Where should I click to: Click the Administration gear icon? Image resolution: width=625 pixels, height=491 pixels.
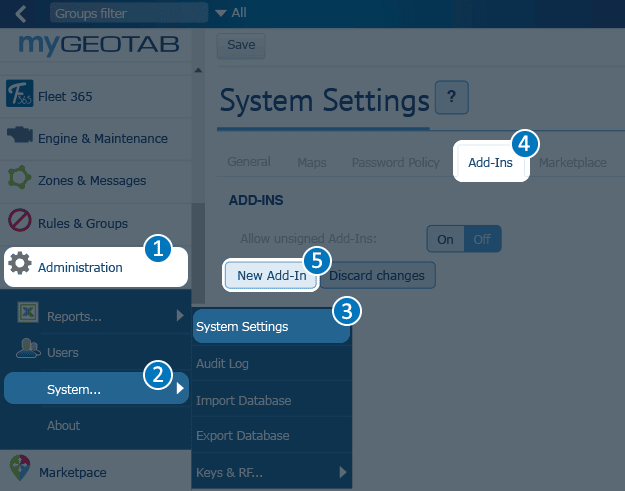coord(20,263)
